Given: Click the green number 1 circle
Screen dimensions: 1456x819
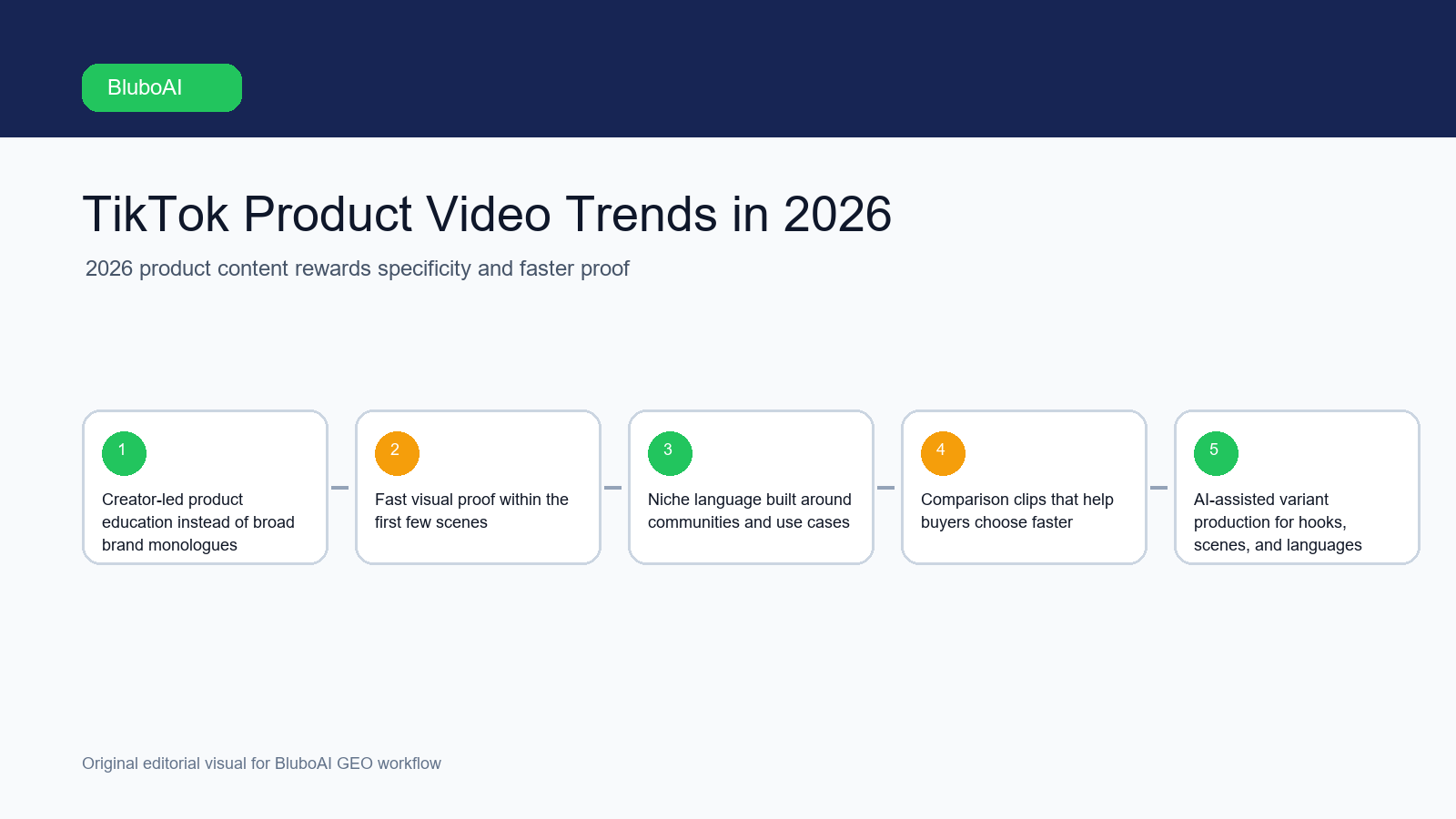Looking at the screenshot, I should [x=124, y=453].
